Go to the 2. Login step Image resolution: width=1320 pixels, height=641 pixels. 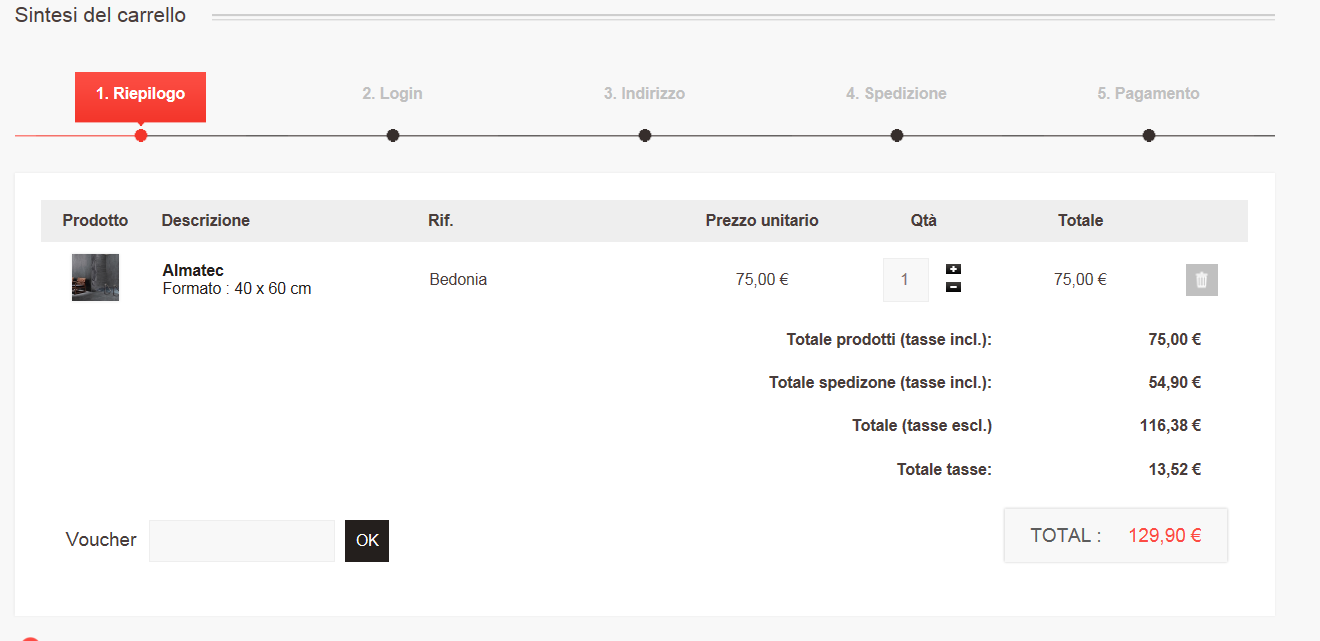[392, 94]
